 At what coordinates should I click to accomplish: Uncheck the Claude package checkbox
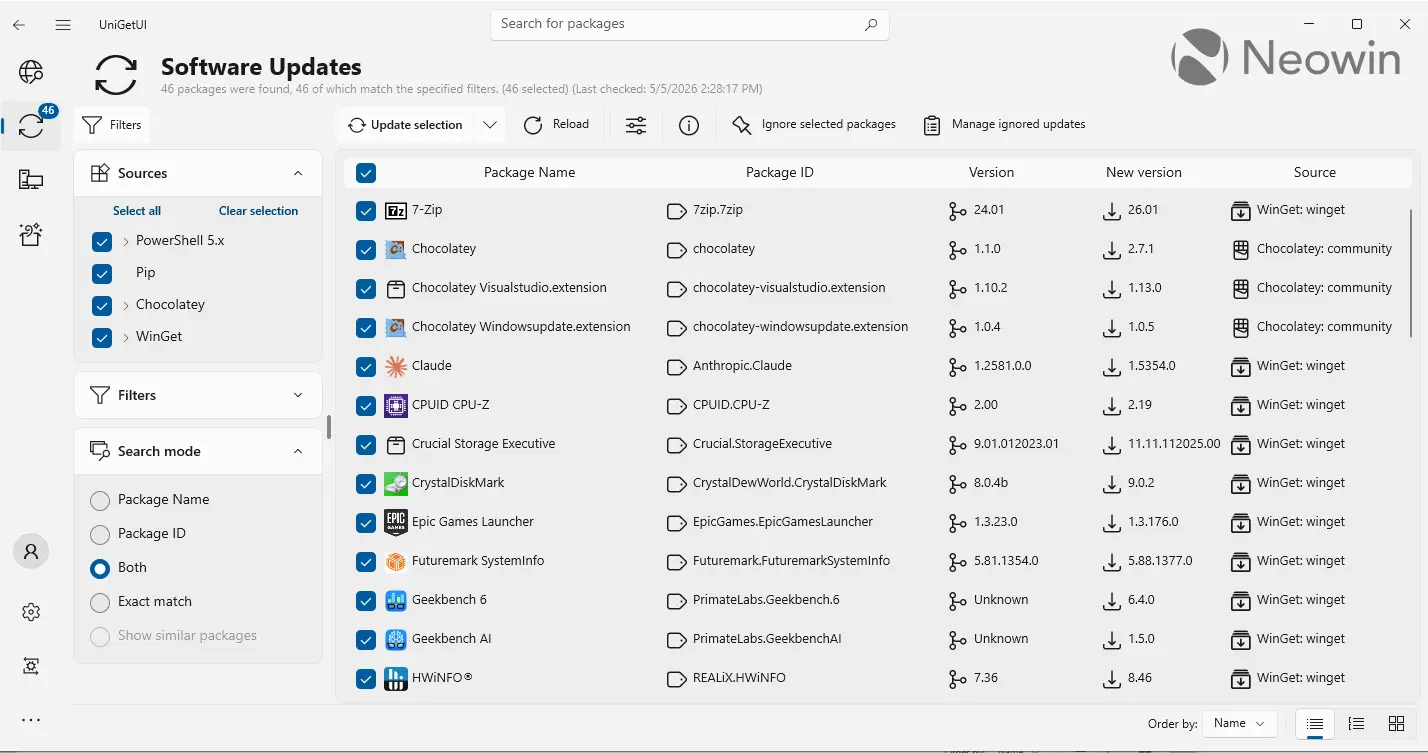coord(366,366)
